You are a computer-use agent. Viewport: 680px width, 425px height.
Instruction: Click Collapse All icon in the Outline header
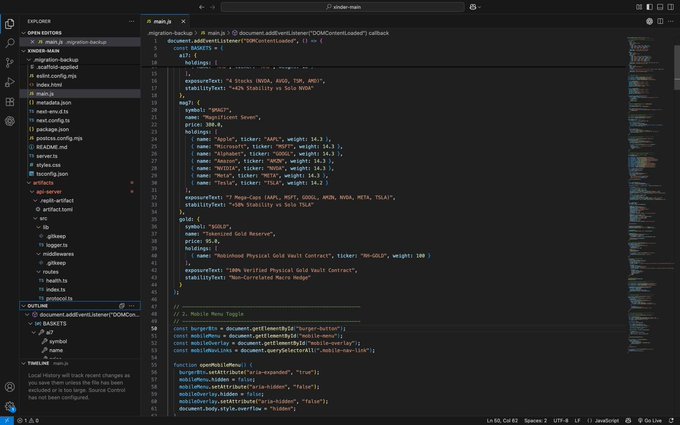click(122, 306)
